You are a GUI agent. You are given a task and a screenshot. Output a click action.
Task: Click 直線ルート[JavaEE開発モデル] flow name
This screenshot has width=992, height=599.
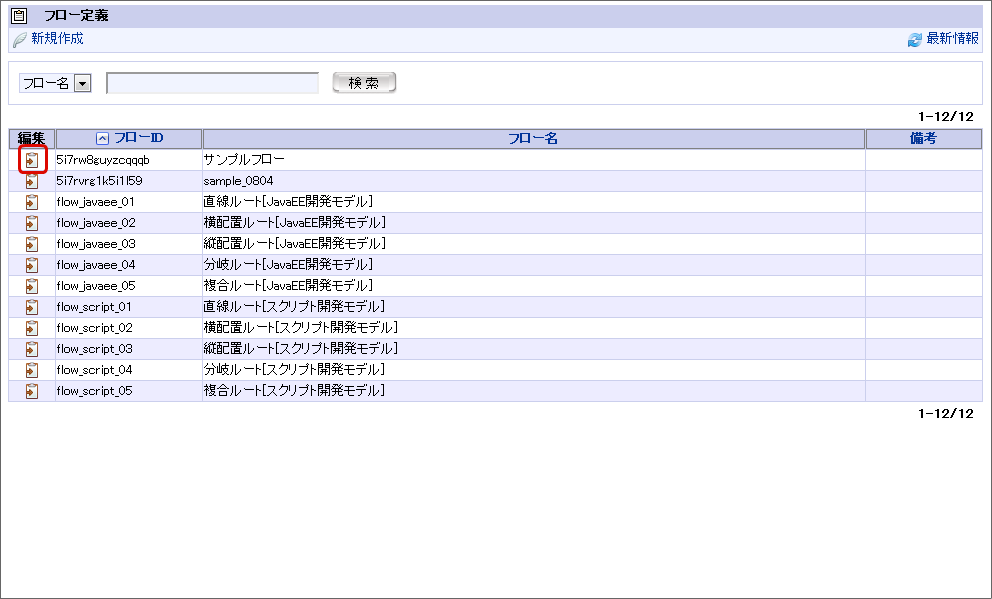pyautogui.click(x=288, y=202)
